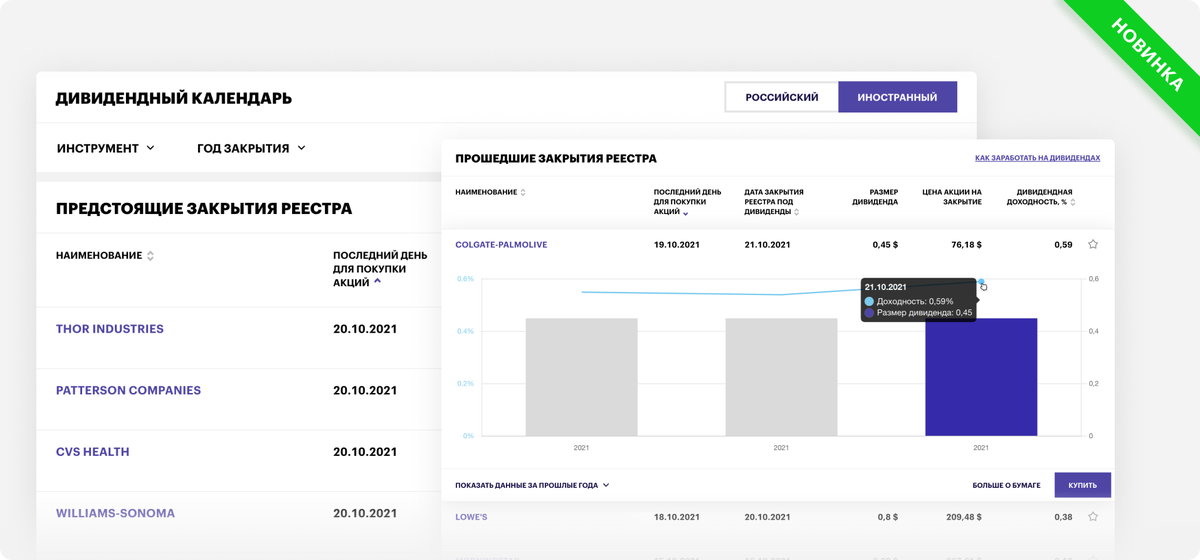Sort by Дата закрытия реестра под дивиденды
Screen dimensions: 1200x560
click(797, 212)
